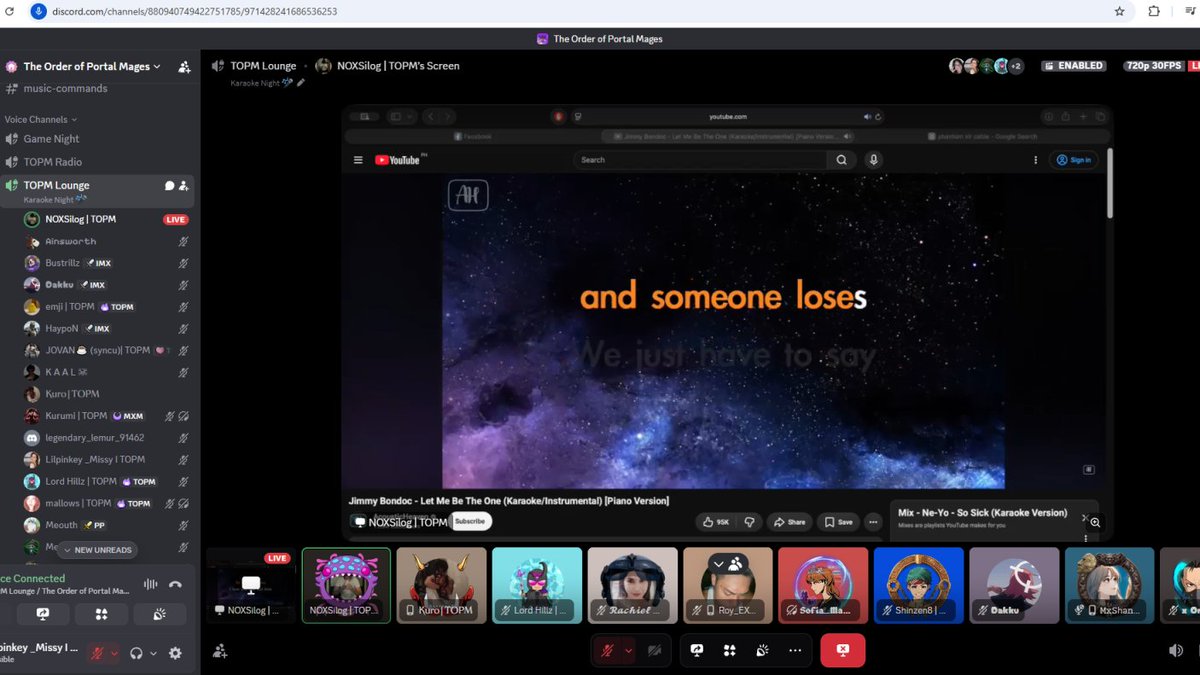Click the magnifier zoom icon at stream corner

click(x=1095, y=522)
